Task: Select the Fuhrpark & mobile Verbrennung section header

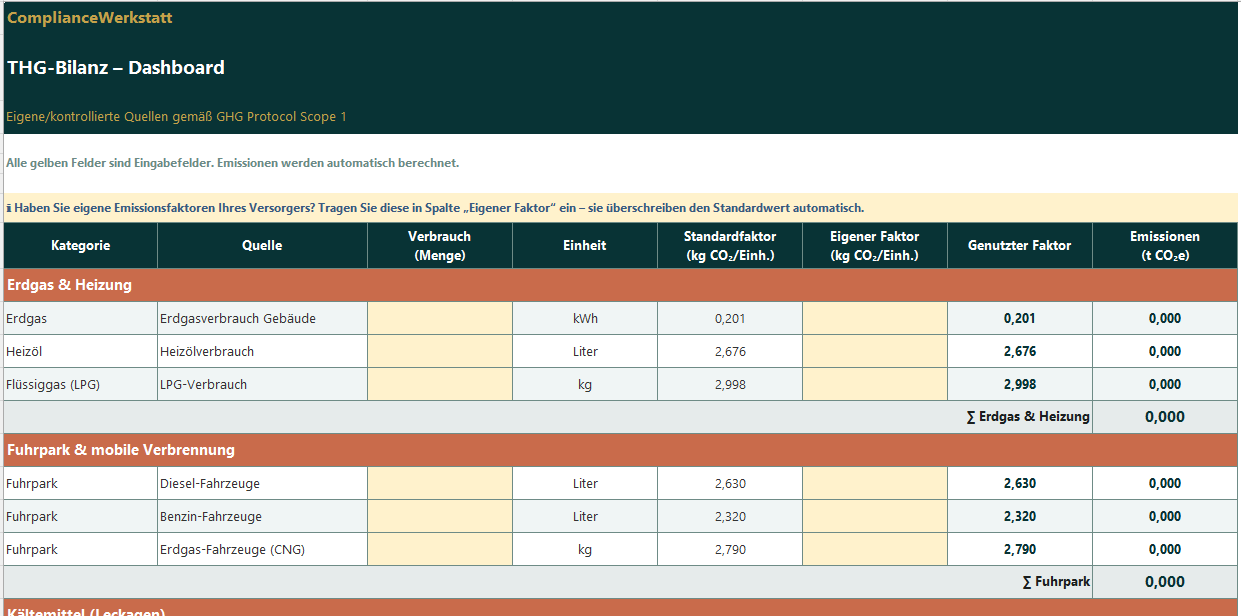Action: [x=120, y=451]
